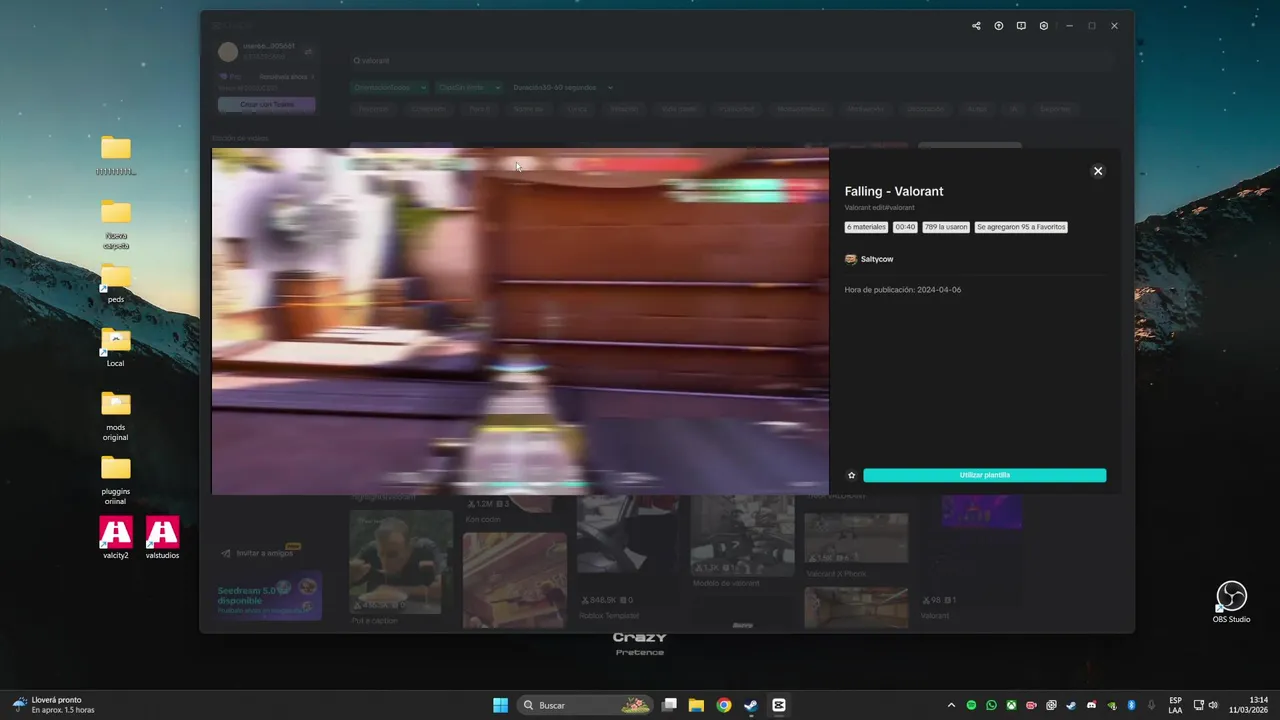The width and height of the screenshot is (1280, 720).
Task: Click the template video preview
Action: click(520, 321)
